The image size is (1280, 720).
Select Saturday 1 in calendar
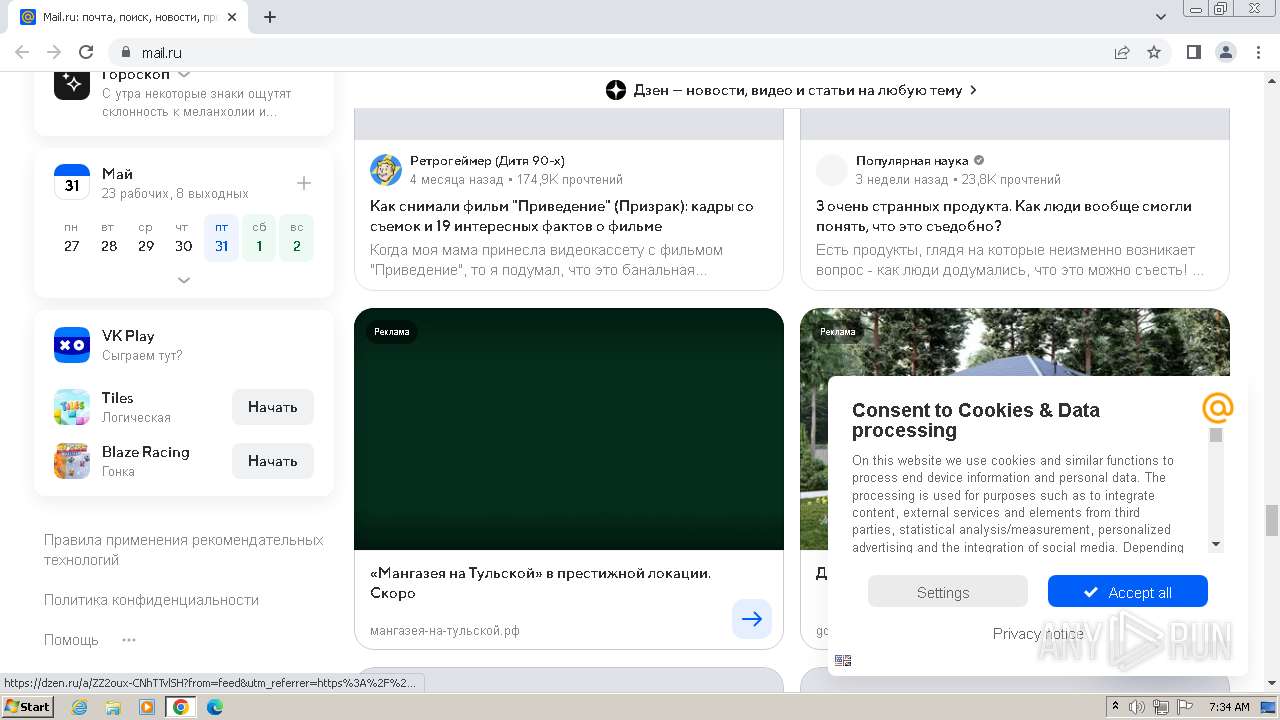tap(259, 238)
